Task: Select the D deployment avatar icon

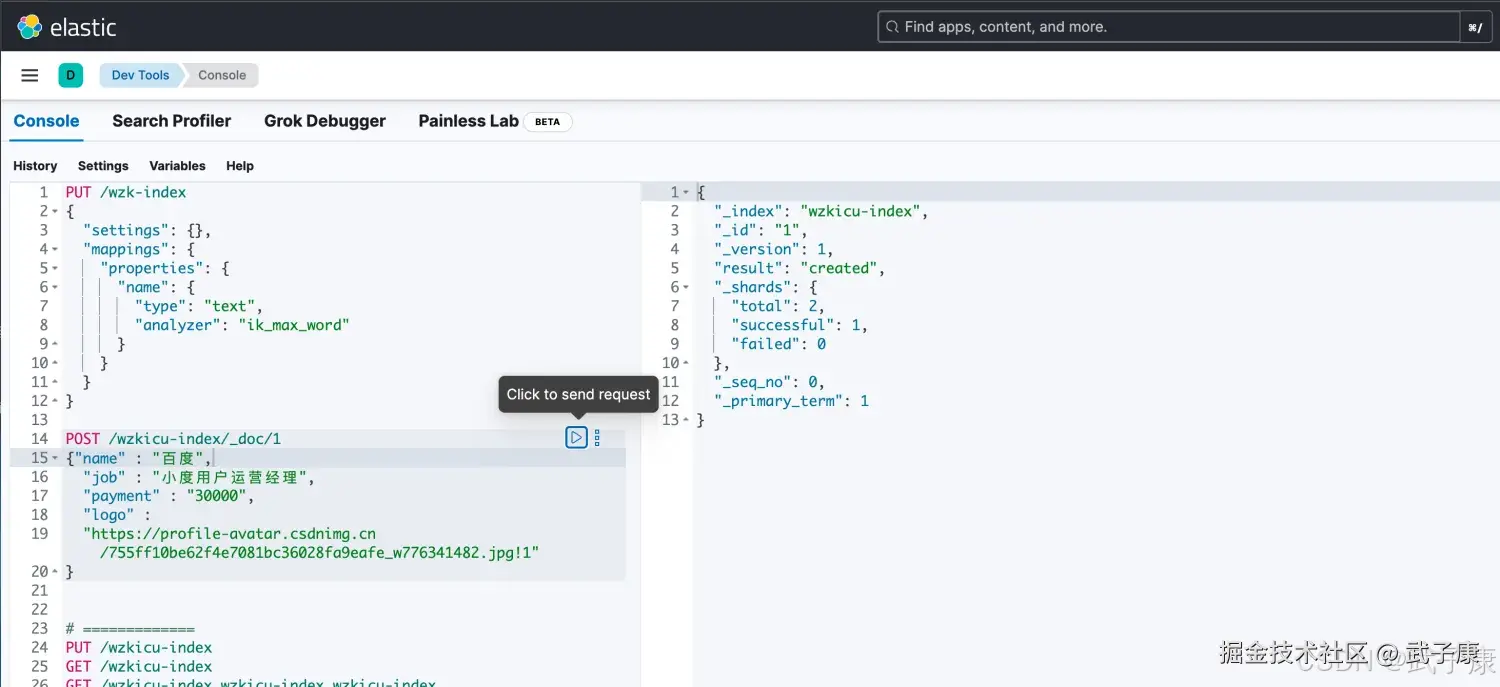Action: pos(70,74)
